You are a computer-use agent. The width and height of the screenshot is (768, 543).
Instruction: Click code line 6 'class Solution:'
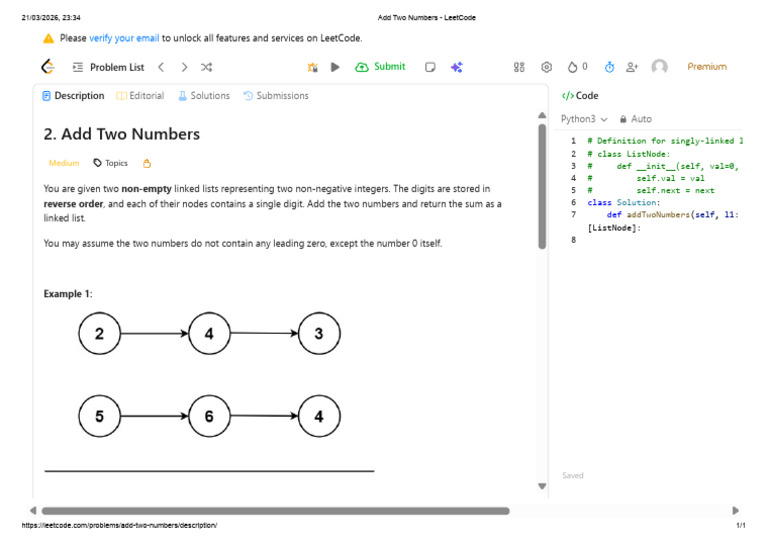point(624,202)
